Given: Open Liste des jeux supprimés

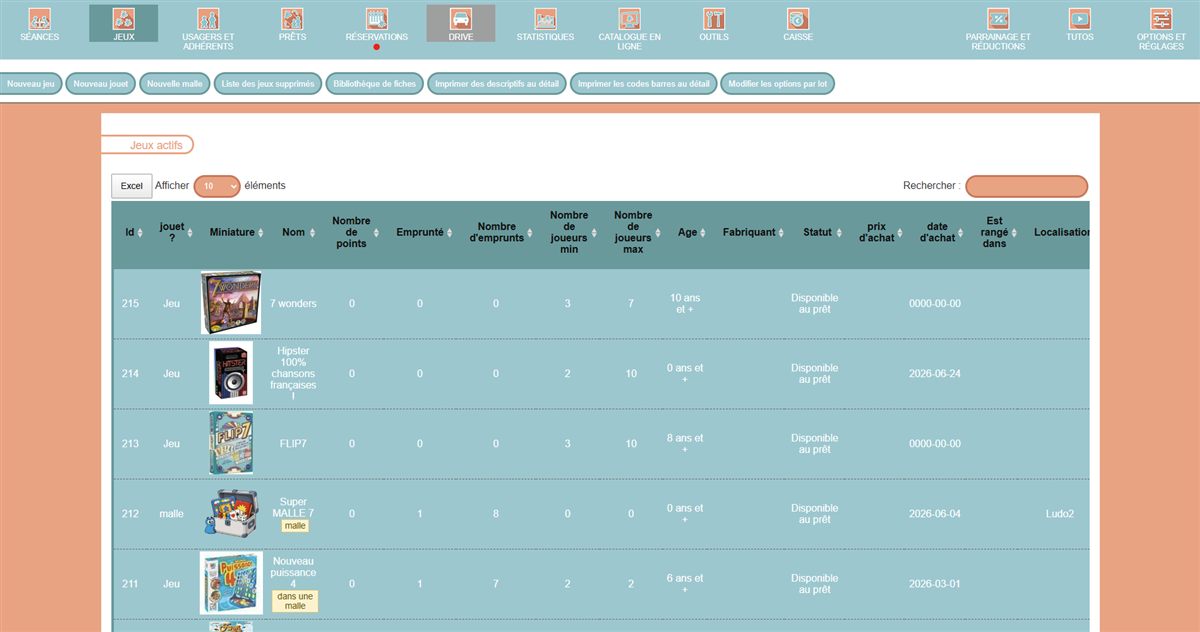Looking at the screenshot, I should [x=268, y=85].
